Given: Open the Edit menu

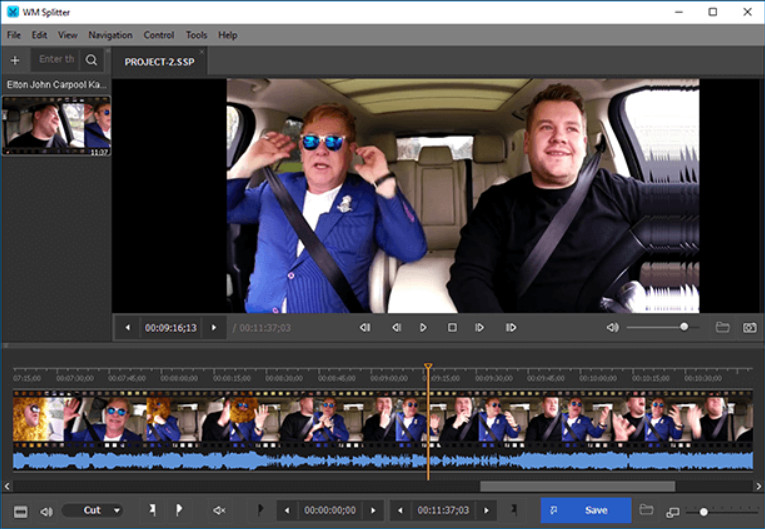Looking at the screenshot, I should click(39, 35).
